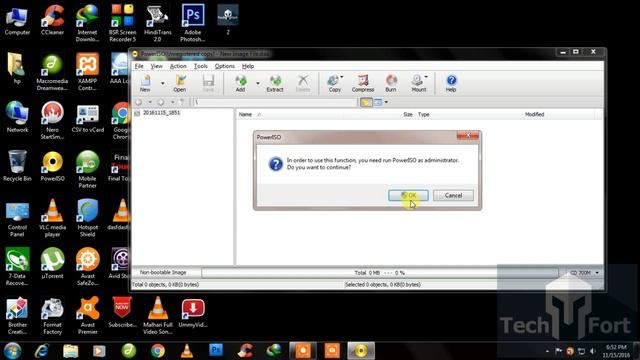Click the Save toolbar icon
This screenshot has width=640, height=360.
click(208, 83)
